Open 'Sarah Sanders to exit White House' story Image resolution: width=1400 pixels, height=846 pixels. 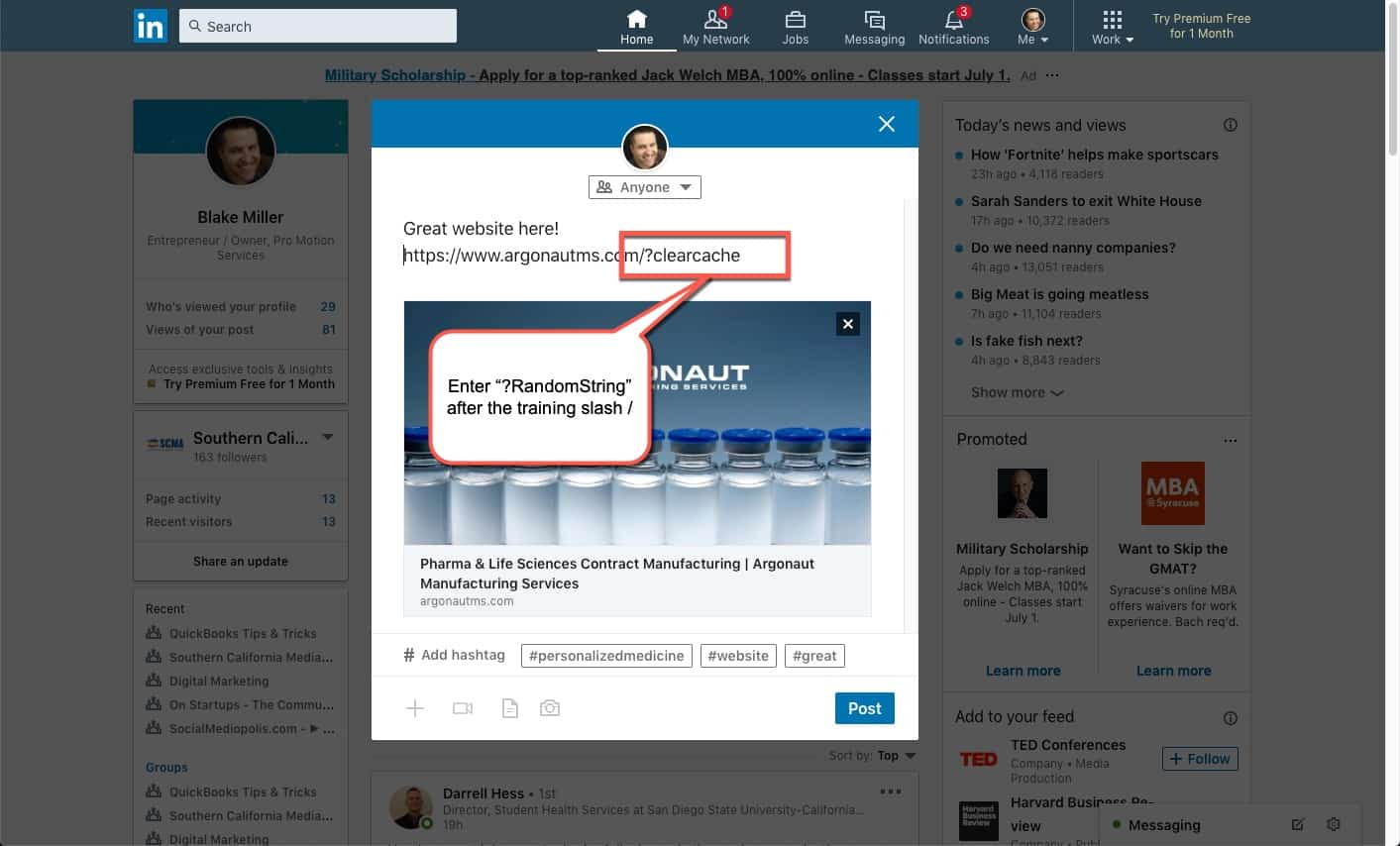[x=1086, y=201]
